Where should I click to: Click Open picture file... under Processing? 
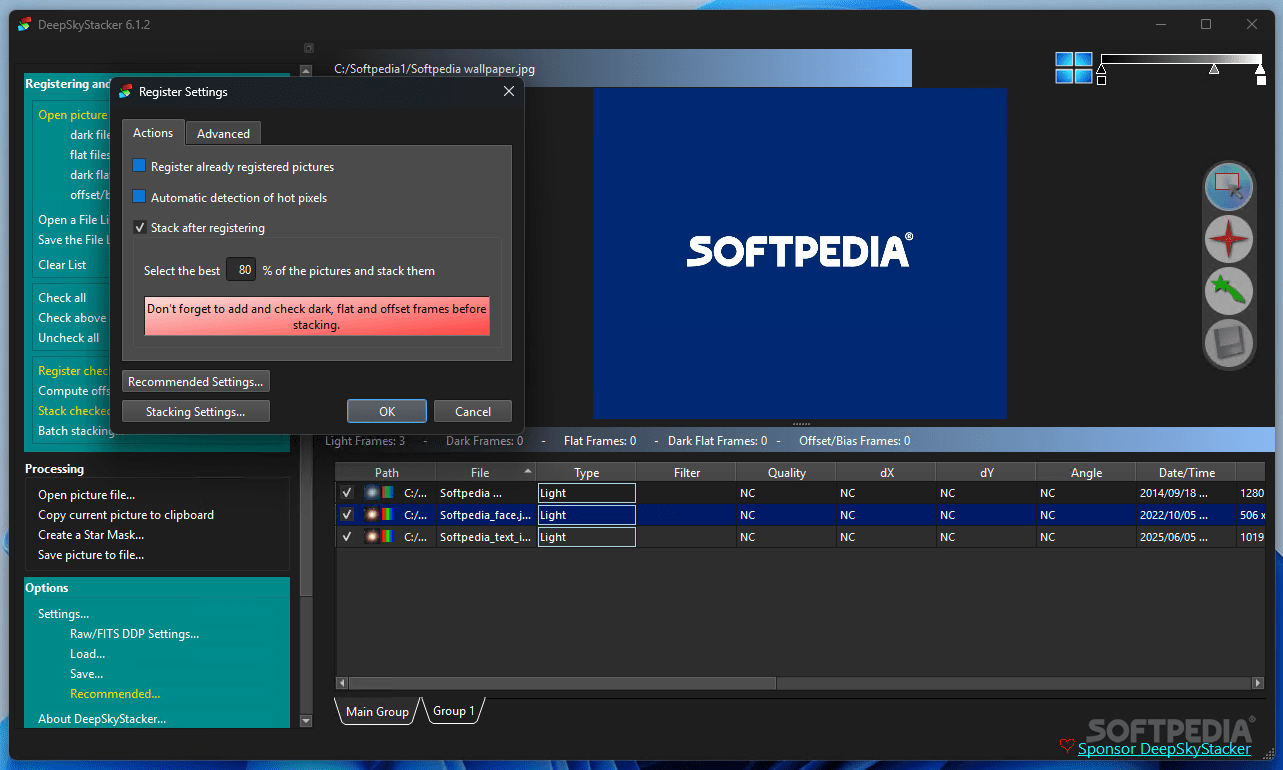point(87,495)
